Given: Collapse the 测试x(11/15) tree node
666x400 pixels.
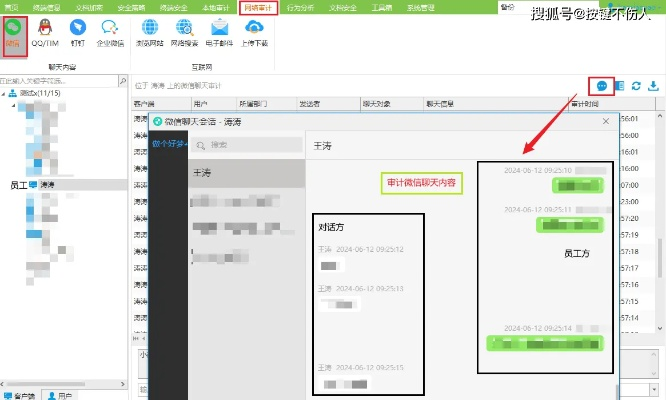Looking at the screenshot, I should coord(3,93).
